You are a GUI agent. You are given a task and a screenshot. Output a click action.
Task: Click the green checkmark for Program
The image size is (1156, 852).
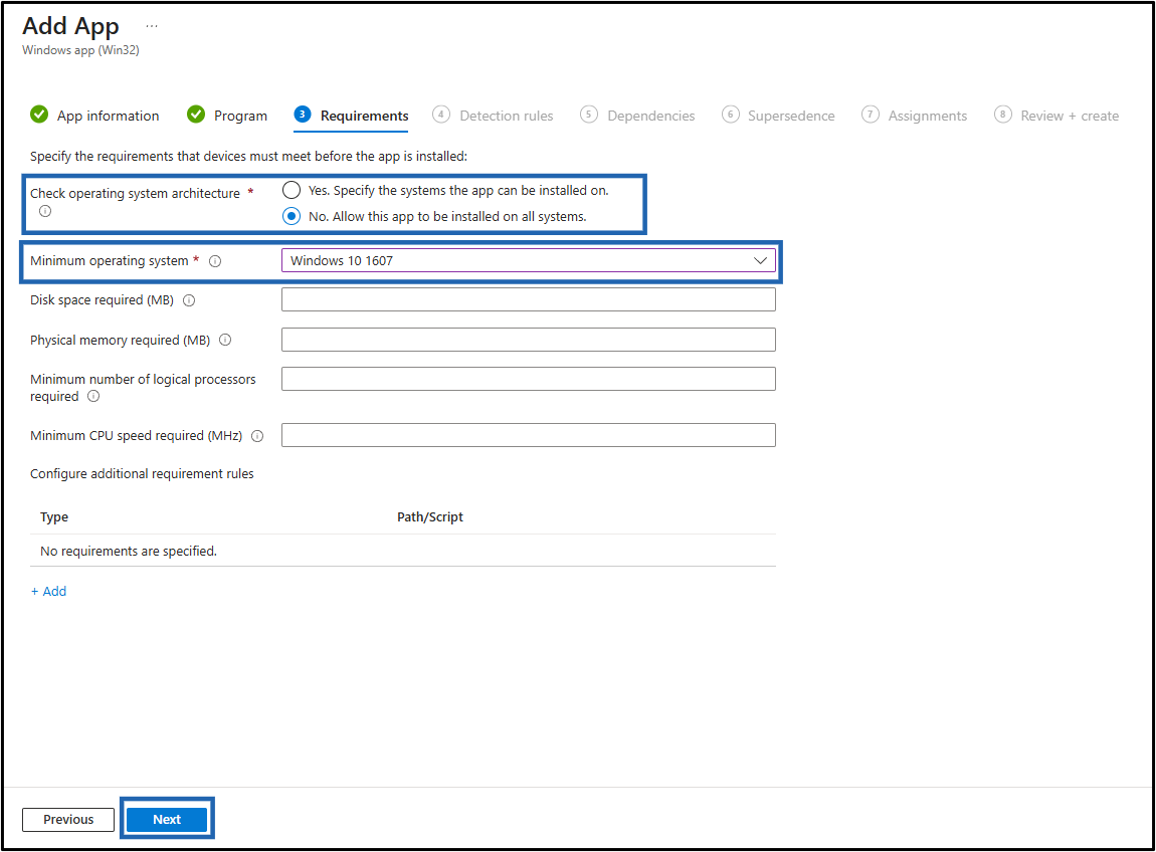[196, 114]
